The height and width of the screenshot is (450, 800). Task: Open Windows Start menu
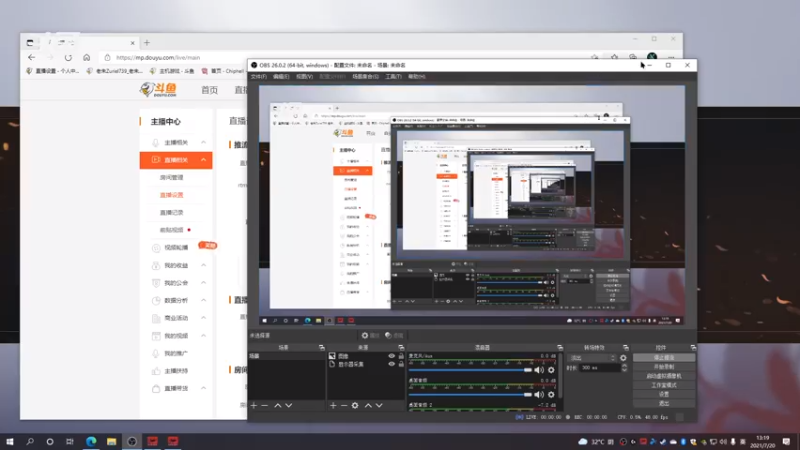pos(10,441)
